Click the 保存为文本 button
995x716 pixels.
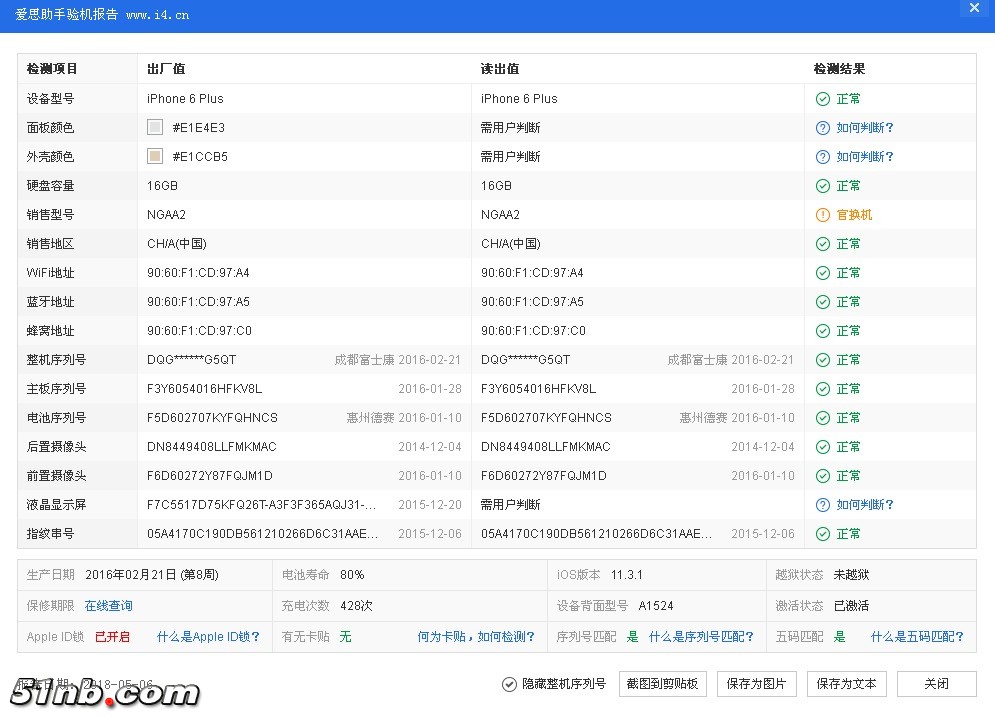click(846, 684)
